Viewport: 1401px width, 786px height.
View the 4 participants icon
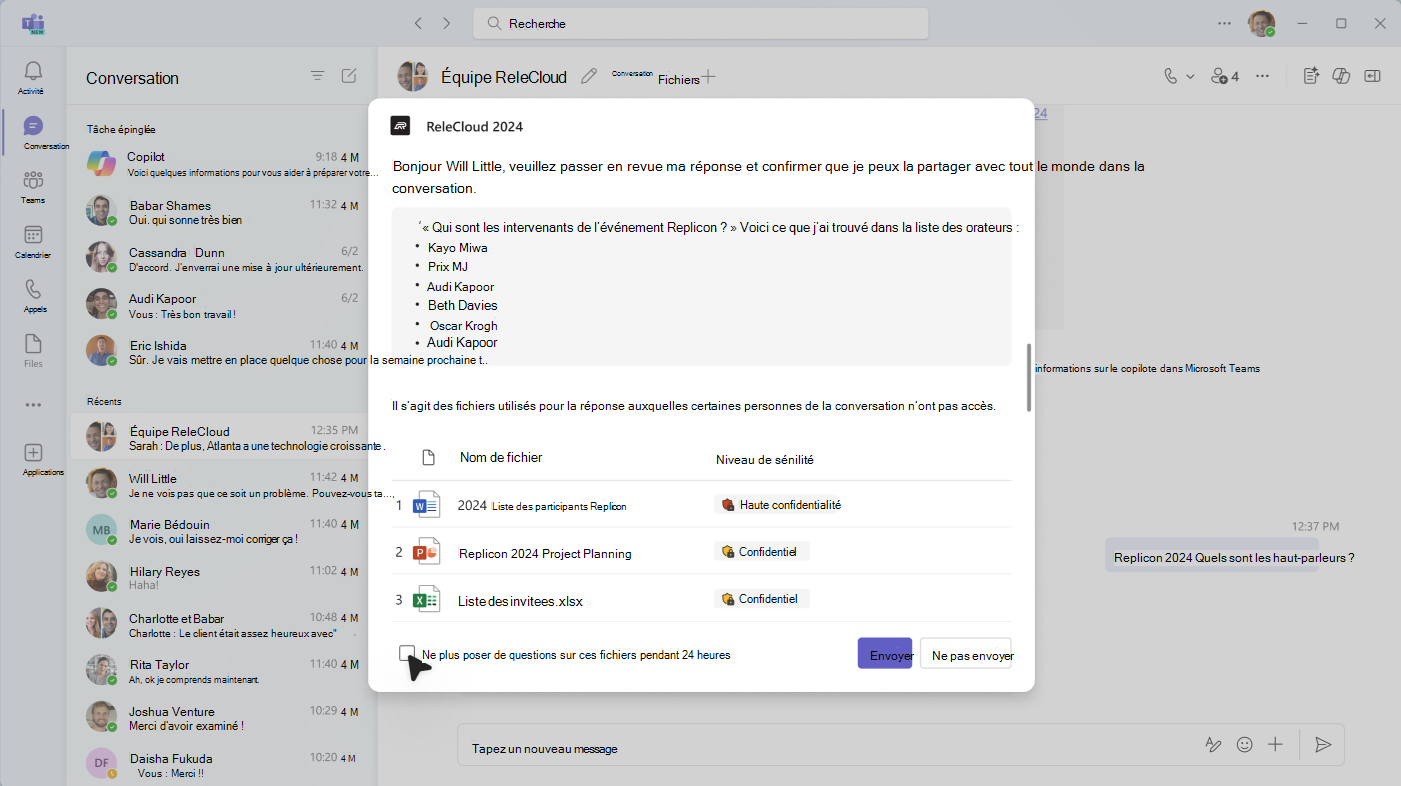(1225, 76)
